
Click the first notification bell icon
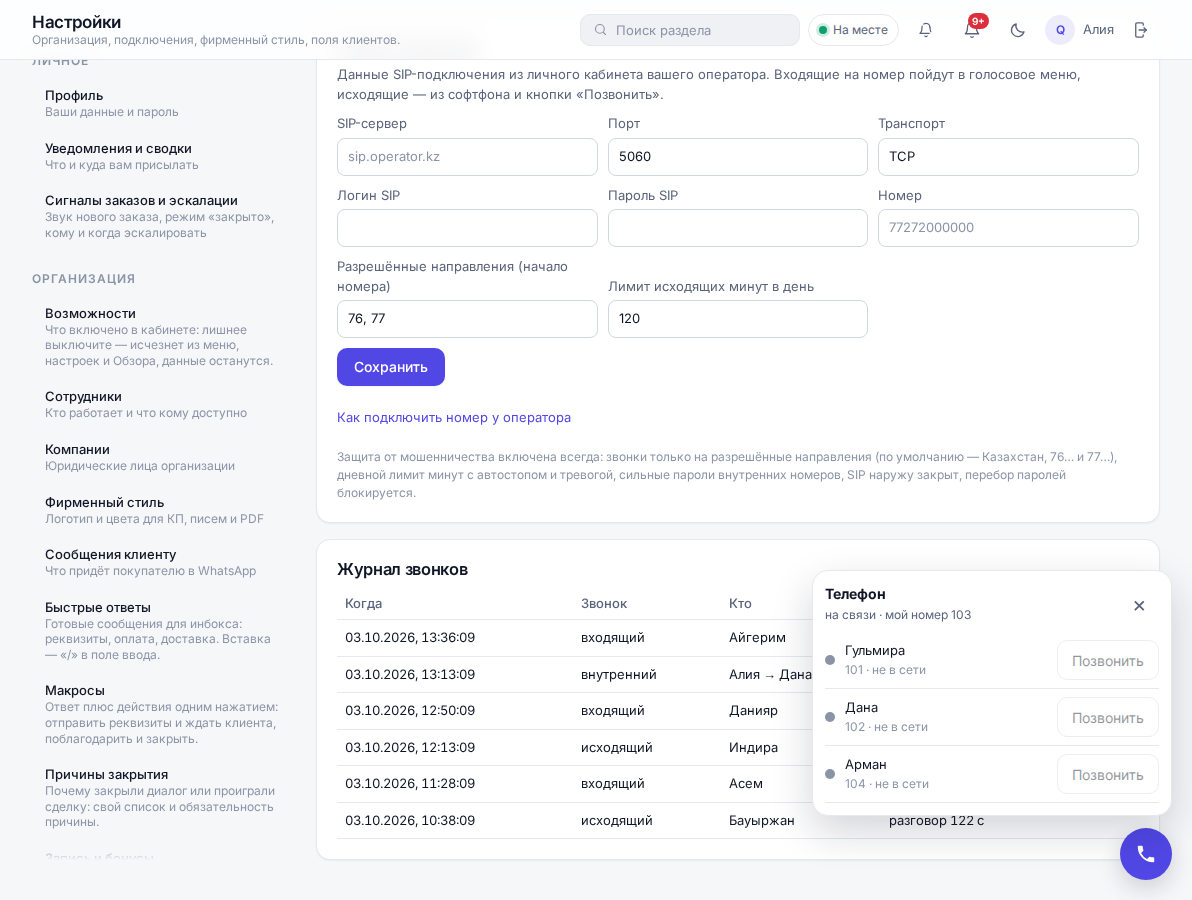coord(925,30)
